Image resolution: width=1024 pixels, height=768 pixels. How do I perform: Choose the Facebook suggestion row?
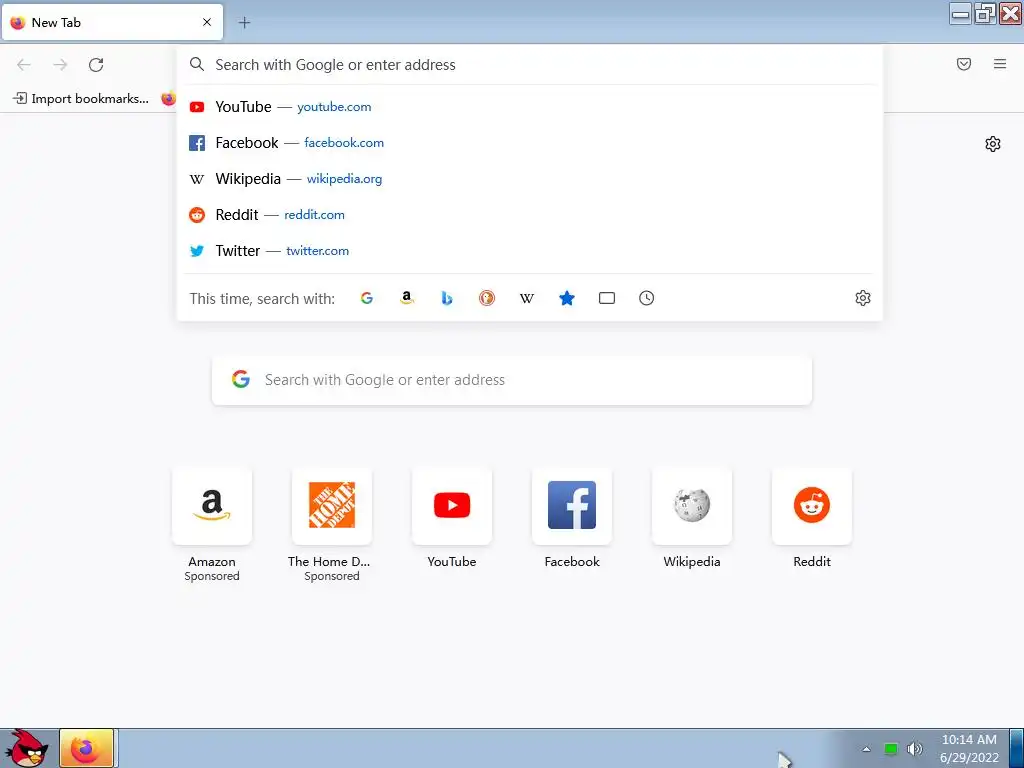[x=530, y=143]
